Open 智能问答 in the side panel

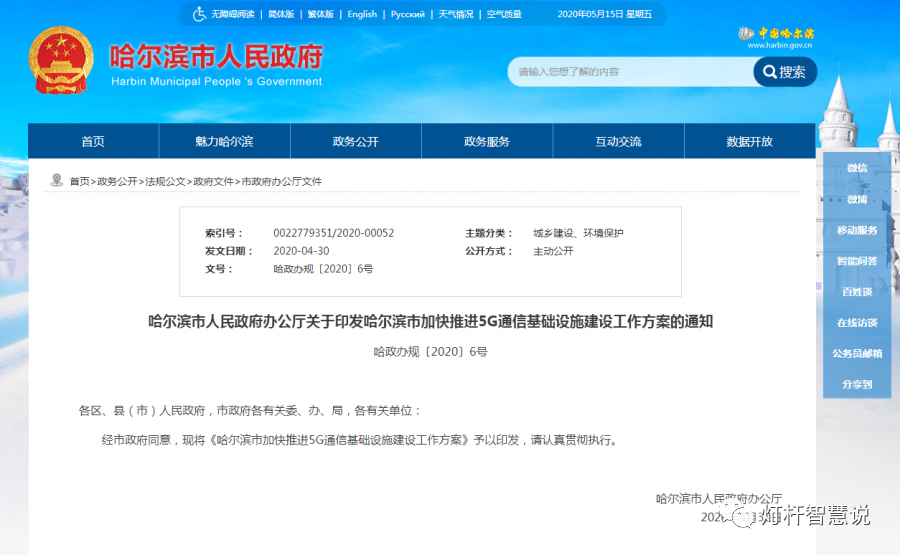(x=857, y=261)
